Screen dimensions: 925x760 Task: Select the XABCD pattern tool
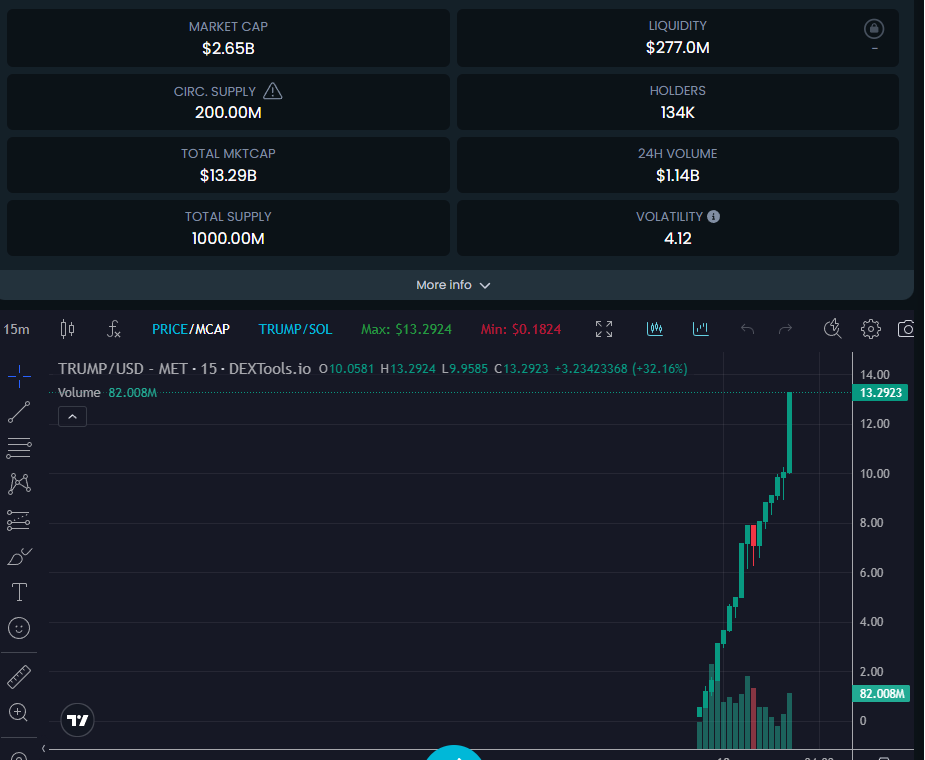tap(19, 484)
